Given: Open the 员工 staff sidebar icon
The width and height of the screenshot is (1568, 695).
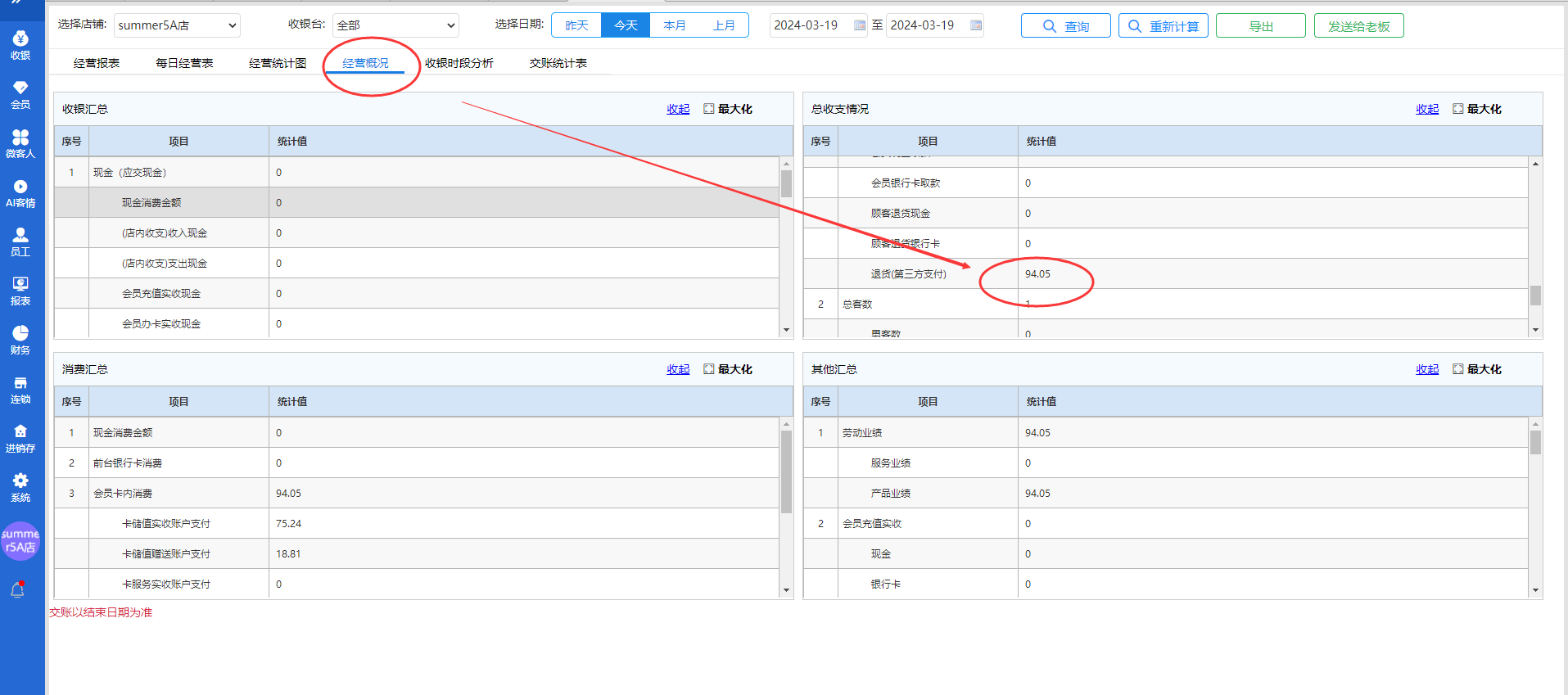Looking at the screenshot, I should pos(20,242).
